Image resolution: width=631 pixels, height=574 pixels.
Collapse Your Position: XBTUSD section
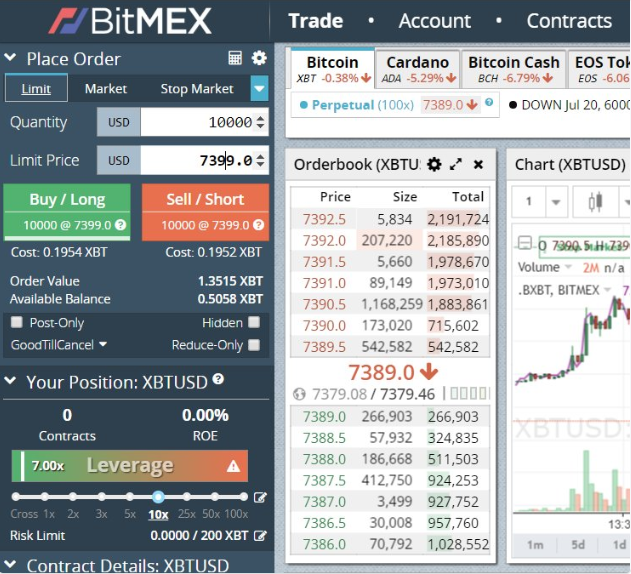point(10,380)
